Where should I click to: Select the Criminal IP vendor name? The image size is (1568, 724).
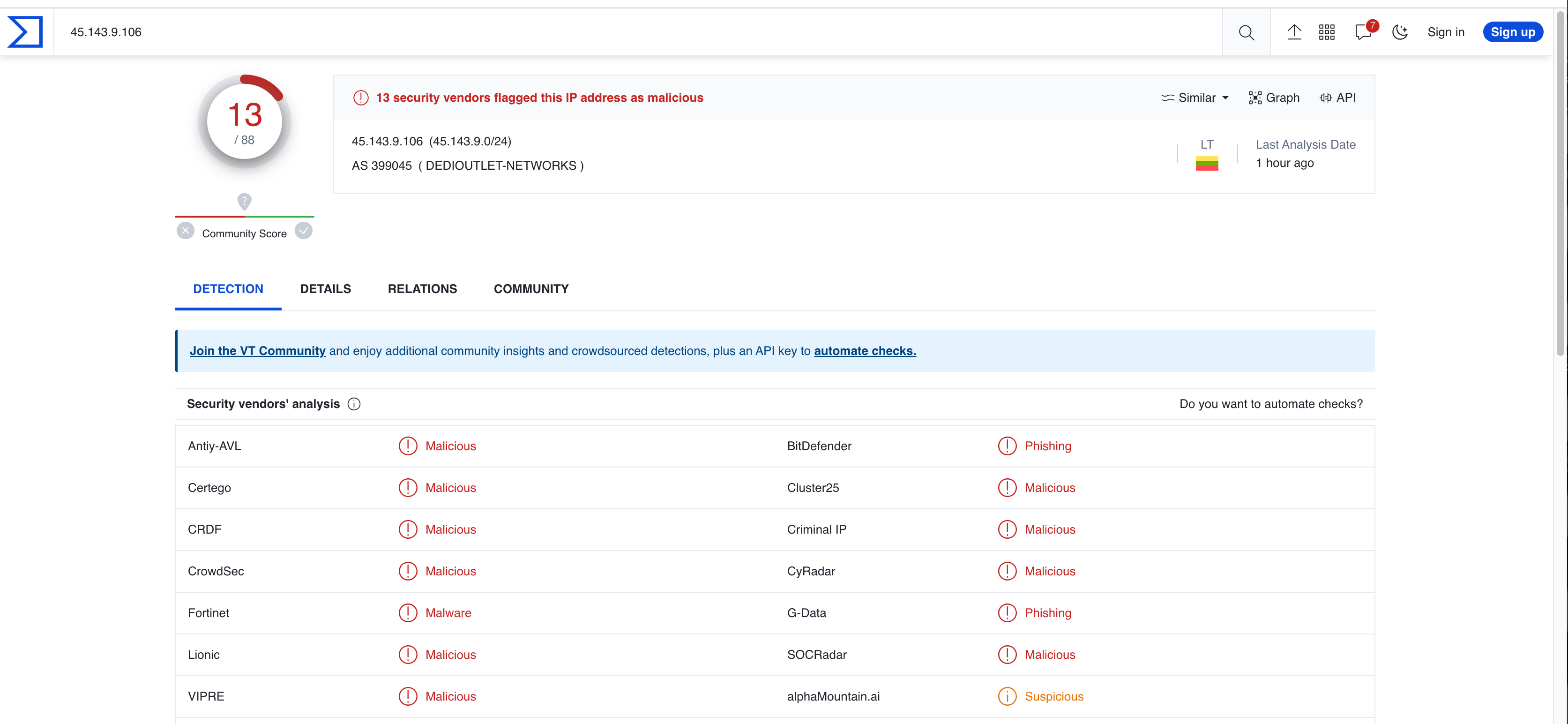(x=816, y=530)
